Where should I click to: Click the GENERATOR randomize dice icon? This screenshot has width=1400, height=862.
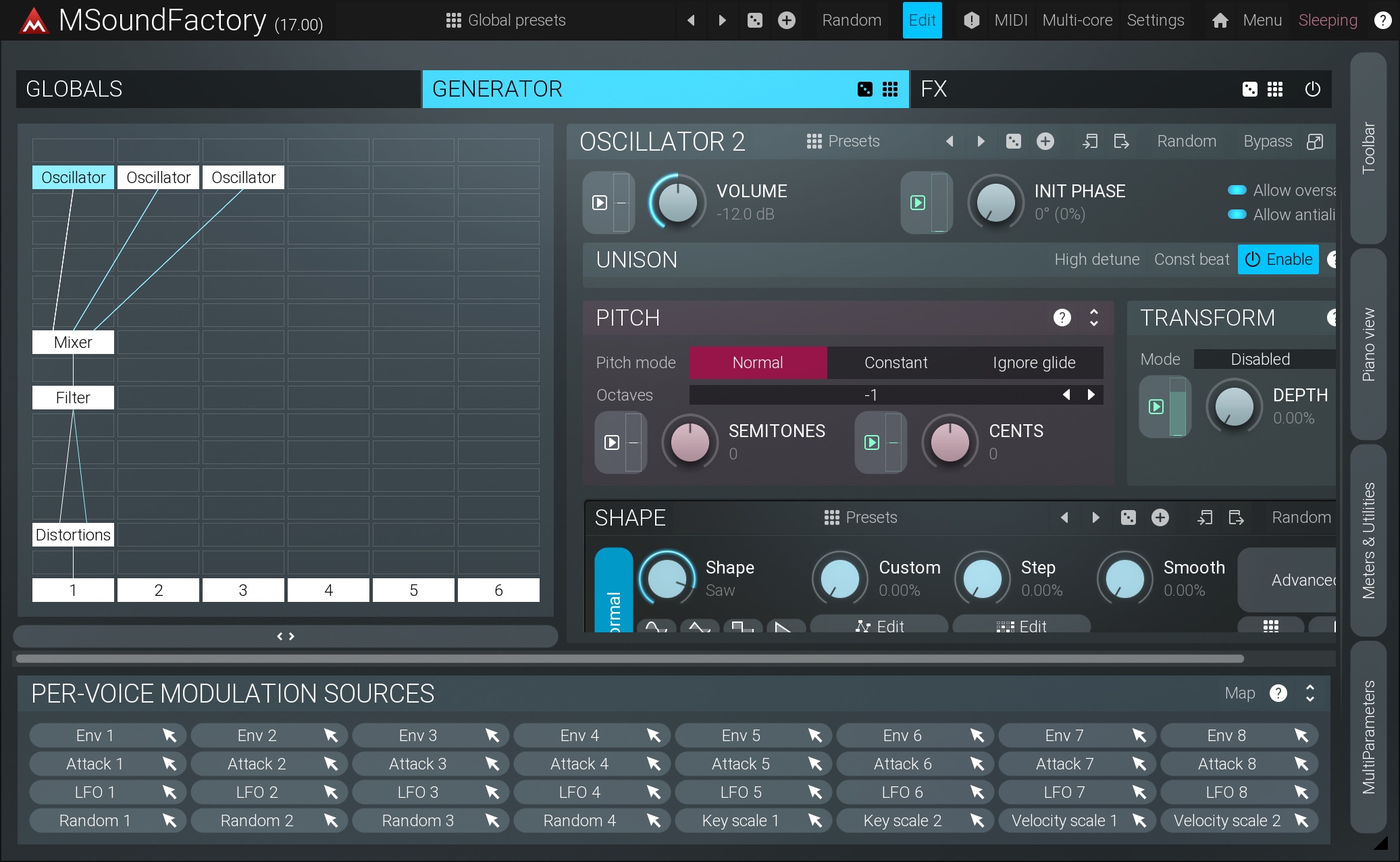coord(864,89)
